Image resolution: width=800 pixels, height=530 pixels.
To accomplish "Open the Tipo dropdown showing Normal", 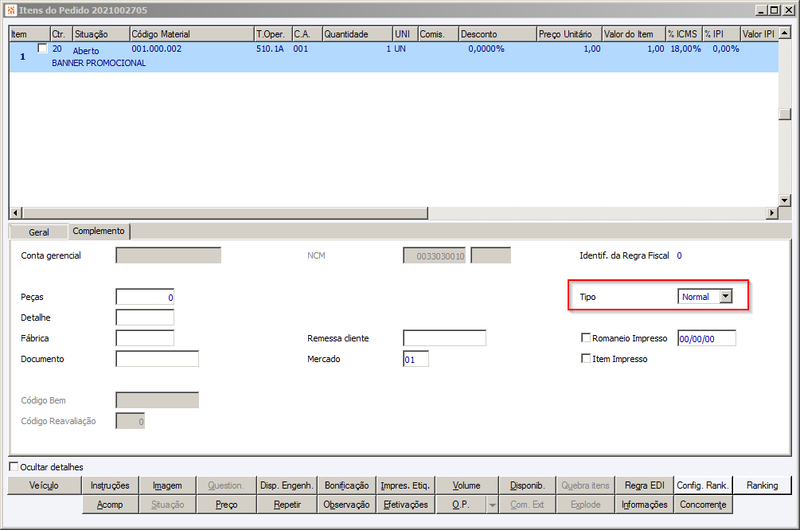I will click(x=725, y=296).
